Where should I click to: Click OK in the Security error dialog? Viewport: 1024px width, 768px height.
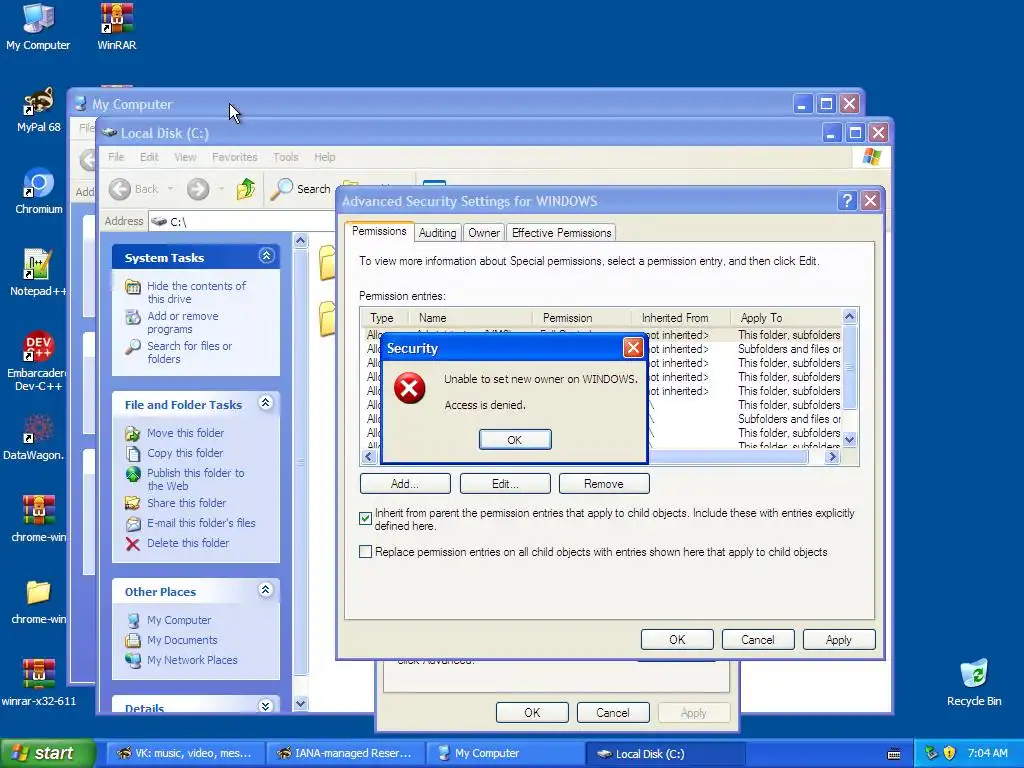[x=515, y=440]
